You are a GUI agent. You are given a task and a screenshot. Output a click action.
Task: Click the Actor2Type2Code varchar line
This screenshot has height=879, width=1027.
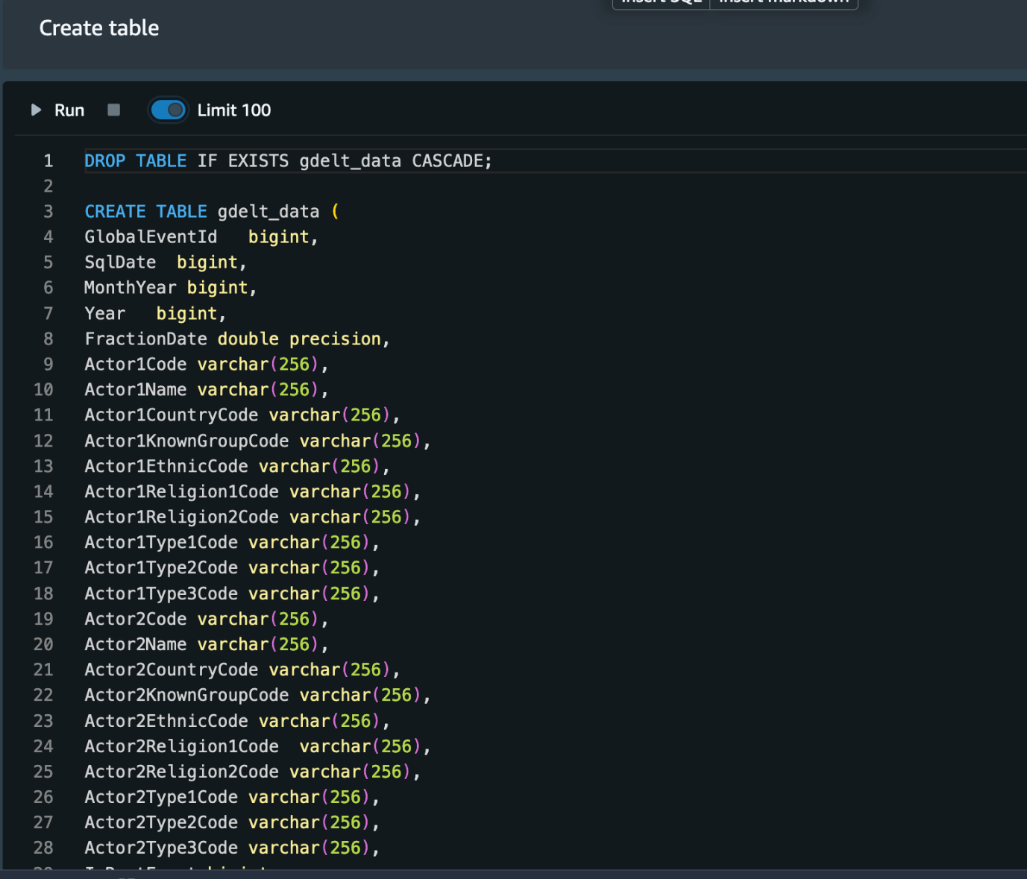pos(232,823)
